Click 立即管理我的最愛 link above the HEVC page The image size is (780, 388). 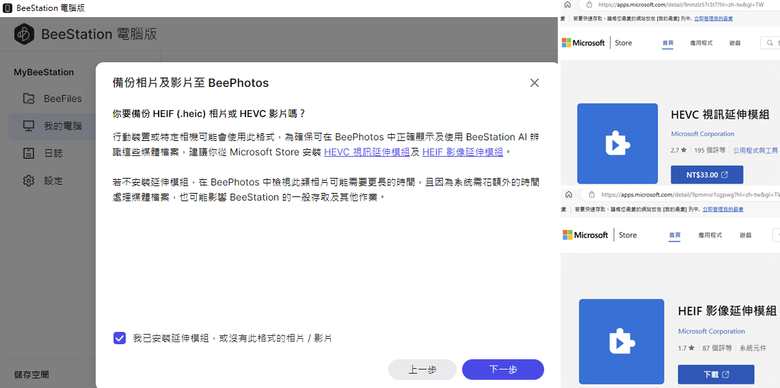(713, 18)
